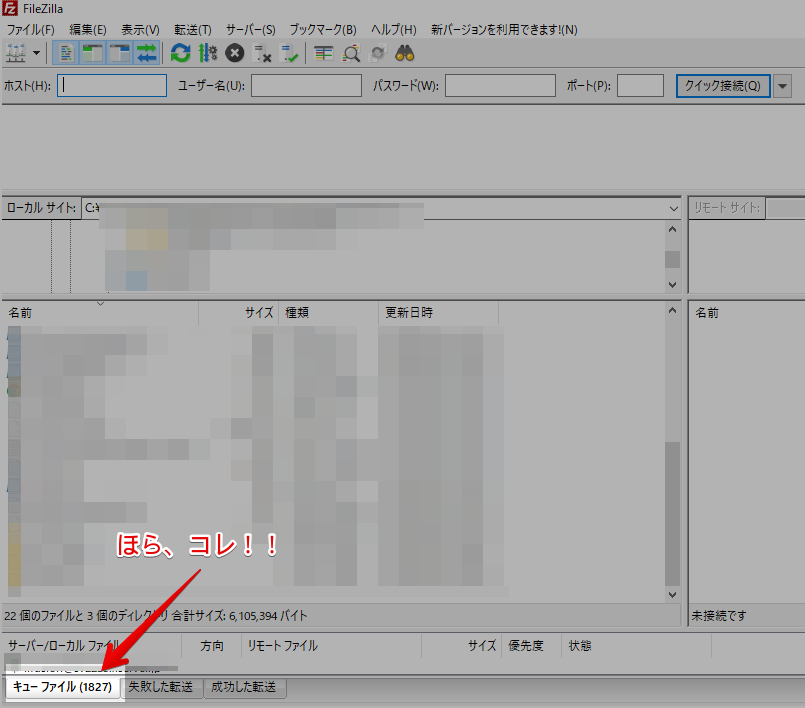
Task: Focus the パスワード(W) input field
Action: click(500, 85)
